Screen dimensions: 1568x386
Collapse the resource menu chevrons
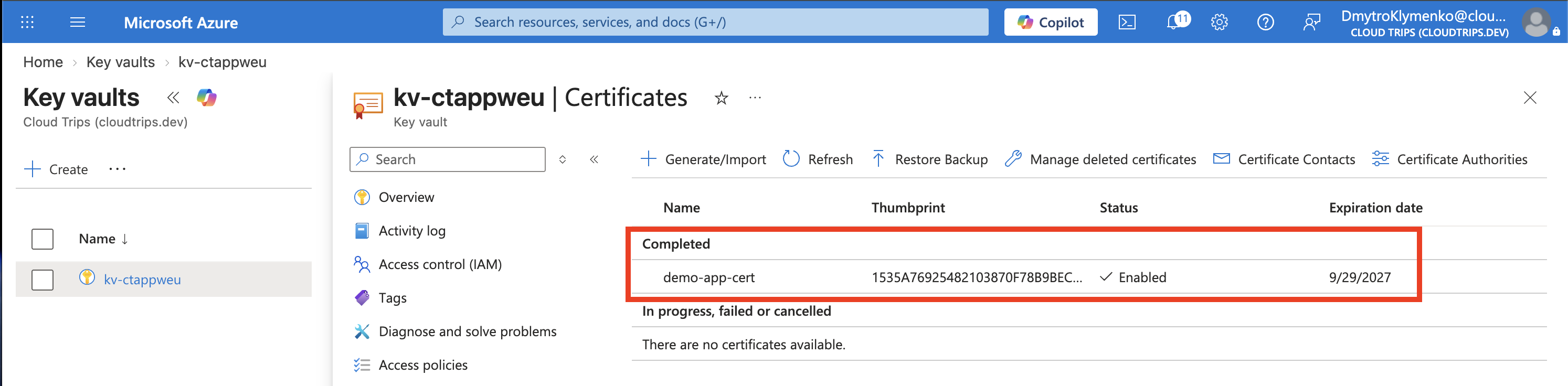pyautogui.click(x=594, y=159)
